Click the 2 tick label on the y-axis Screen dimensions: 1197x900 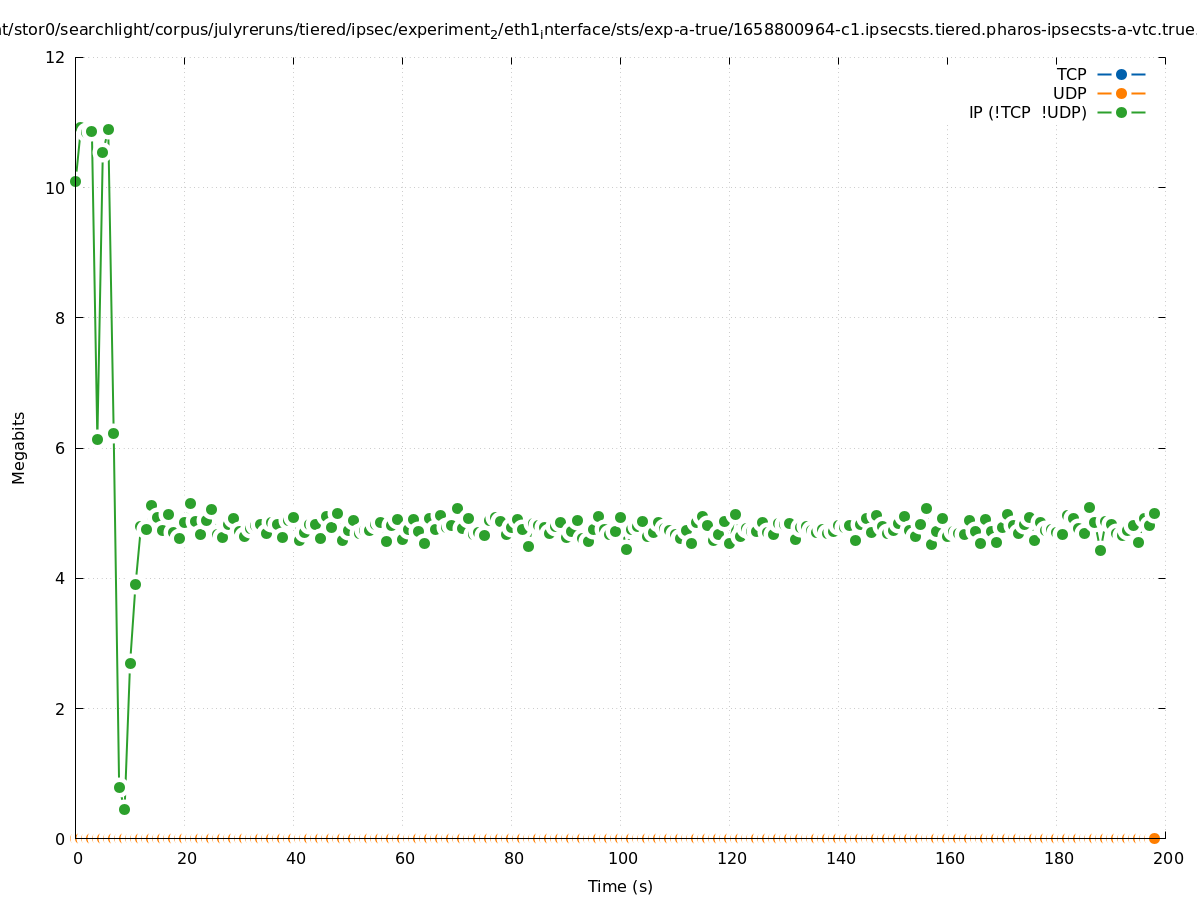[x=60, y=708]
